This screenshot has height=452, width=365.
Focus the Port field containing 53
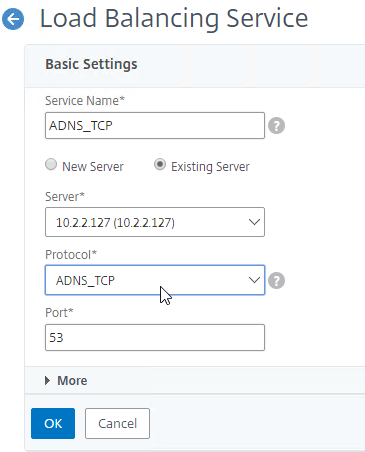tap(155, 337)
